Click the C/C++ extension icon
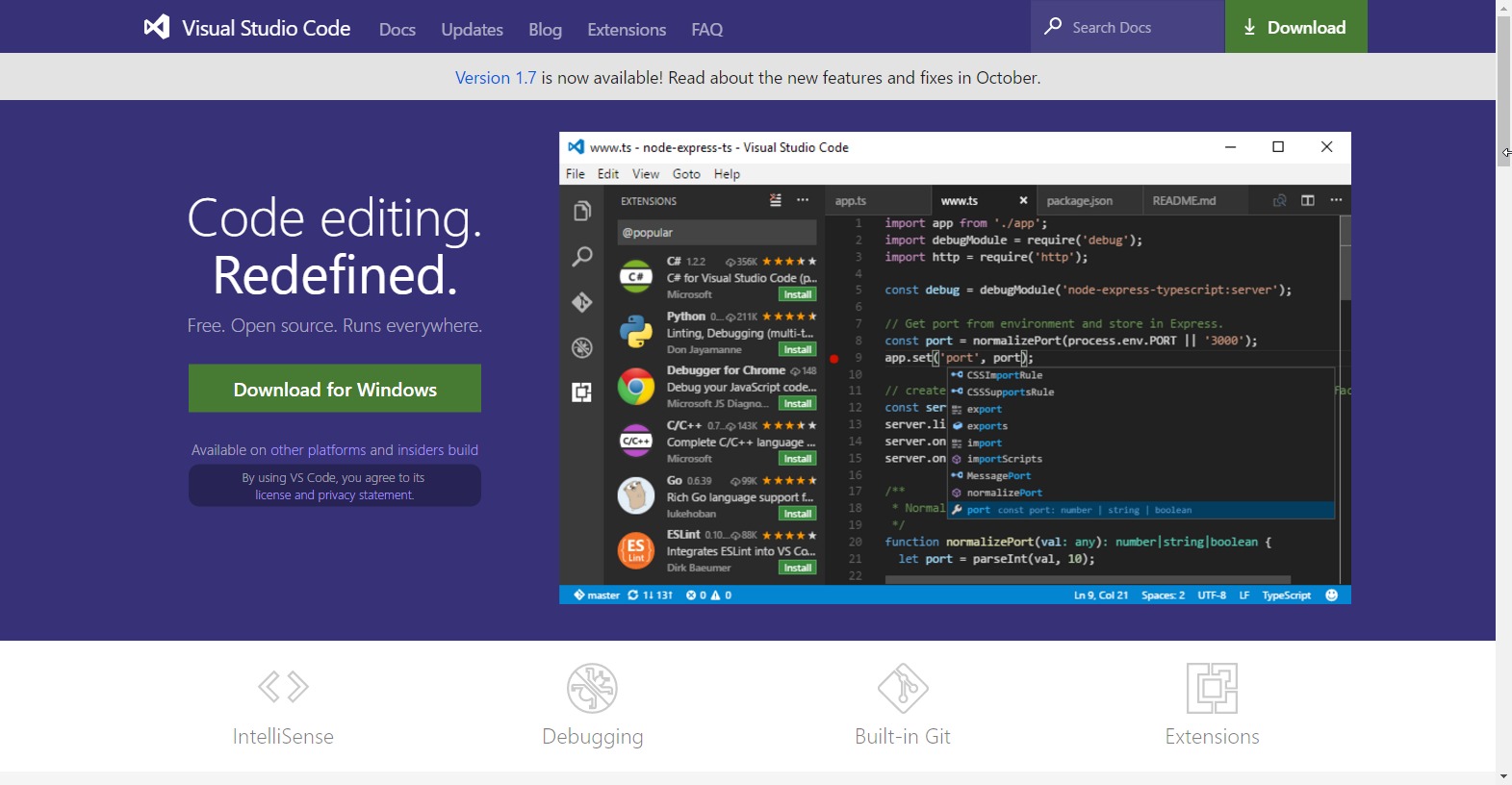The height and width of the screenshot is (785, 1512). 635,442
